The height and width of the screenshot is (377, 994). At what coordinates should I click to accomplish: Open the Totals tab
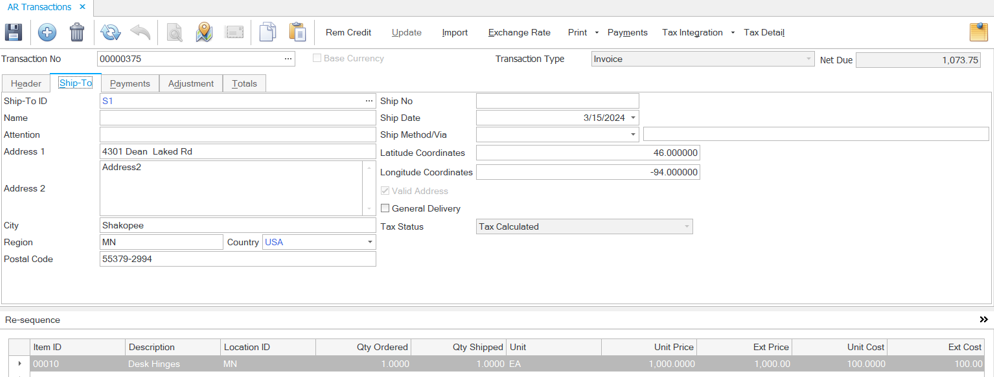pyautogui.click(x=245, y=84)
